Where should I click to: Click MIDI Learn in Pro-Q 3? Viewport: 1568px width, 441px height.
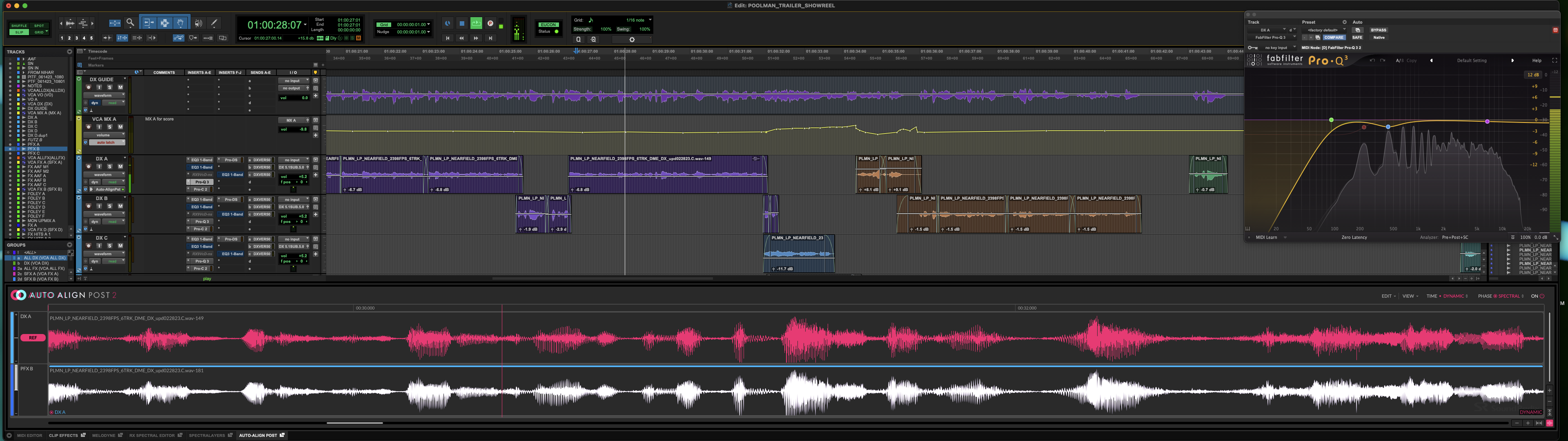pyautogui.click(x=1267, y=238)
